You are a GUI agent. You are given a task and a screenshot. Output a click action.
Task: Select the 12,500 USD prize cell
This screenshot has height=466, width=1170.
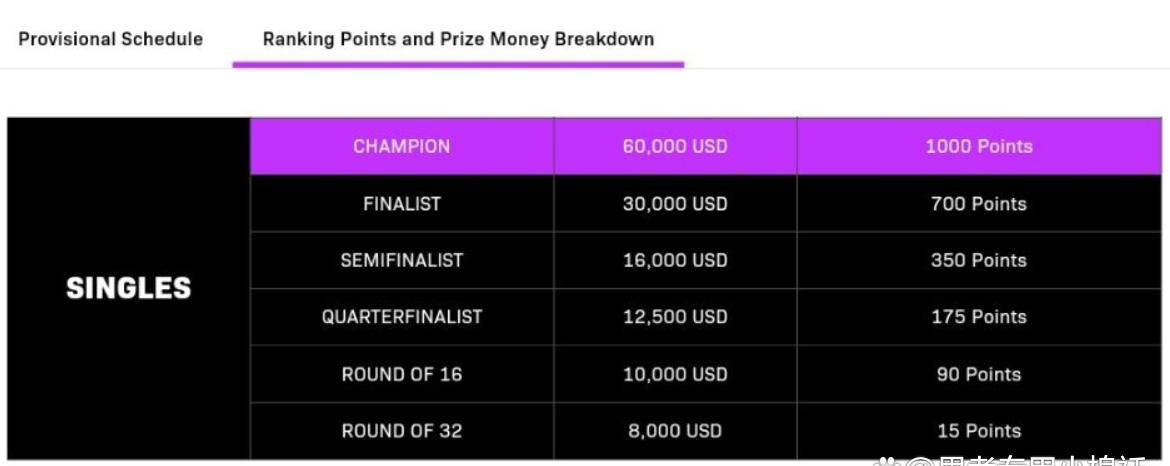(x=675, y=317)
